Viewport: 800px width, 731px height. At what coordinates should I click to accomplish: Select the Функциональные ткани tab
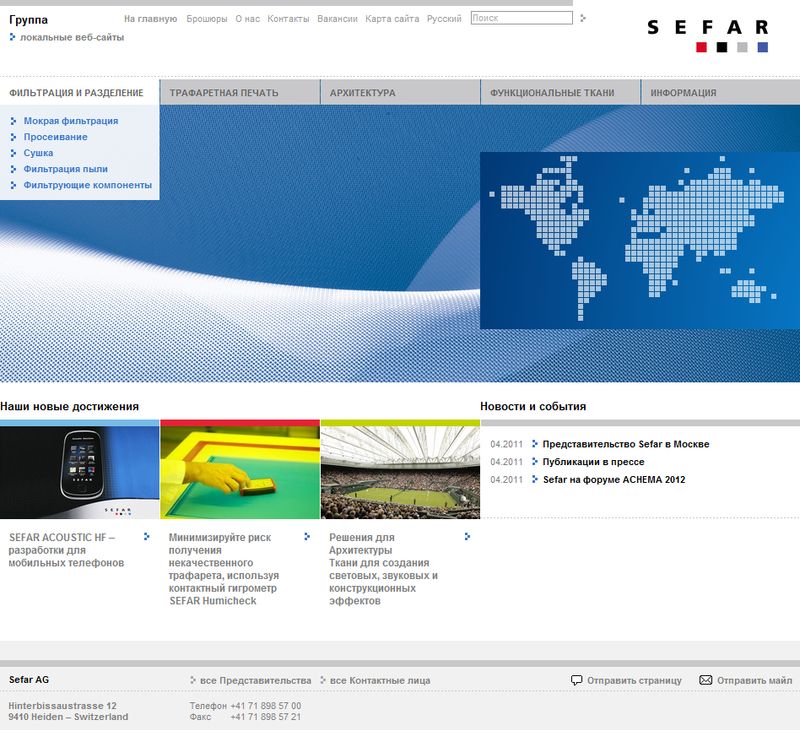561,92
